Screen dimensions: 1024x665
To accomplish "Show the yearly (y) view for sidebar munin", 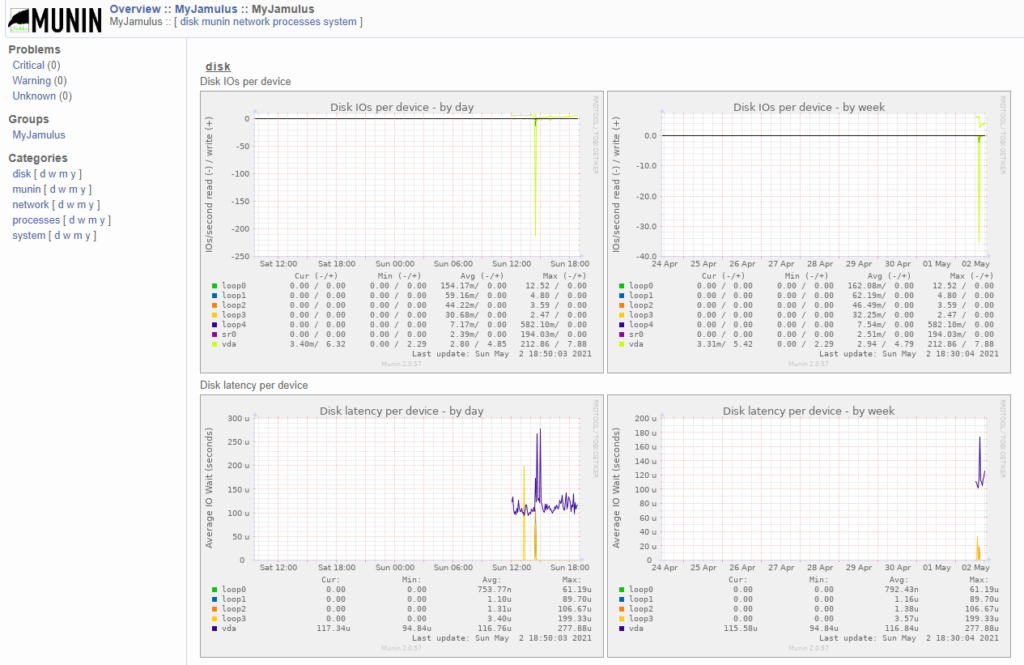I will 83,189.
